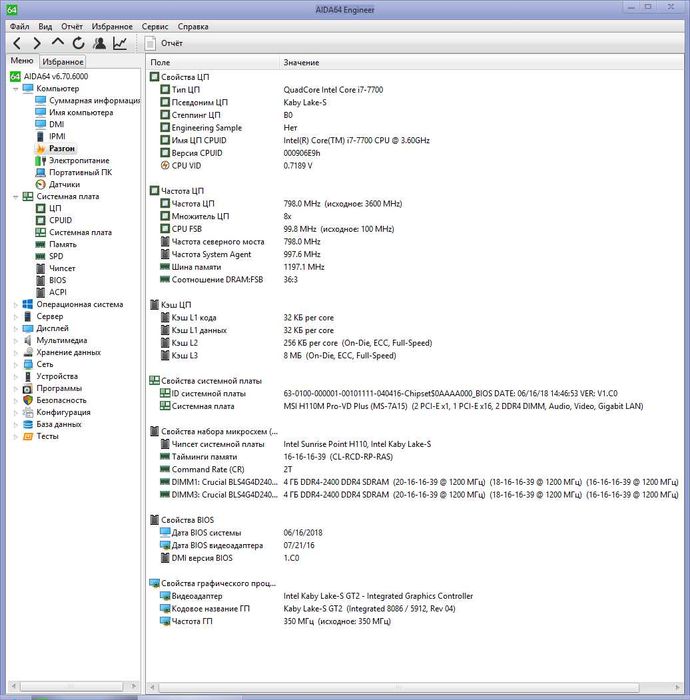The width and height of the screenshot is (690, 700).
Task: Go up one level with the up arrow icon
Action: coord(58,42)
